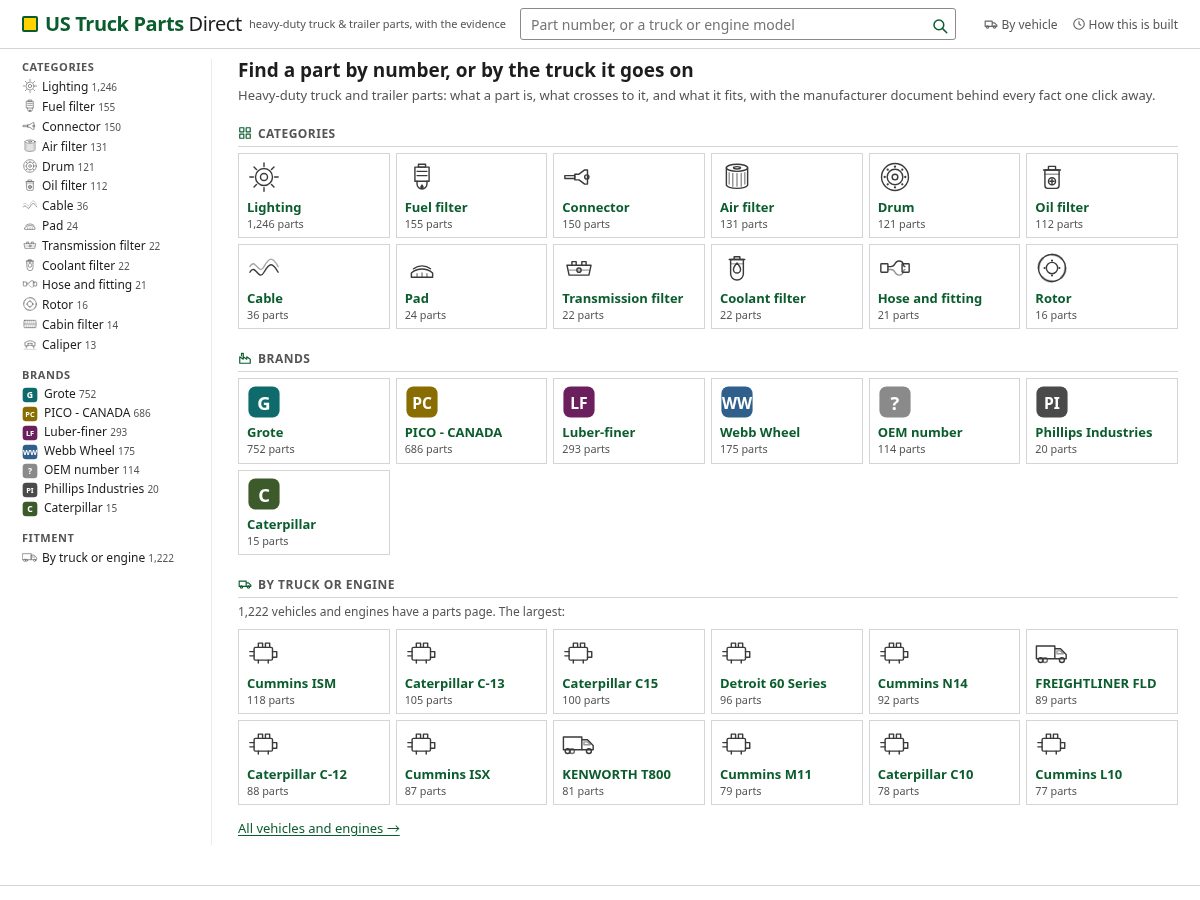Select Transmission filter in sidebar
The width and height of the screenshot is (1200, 900).
pos(92,245)
